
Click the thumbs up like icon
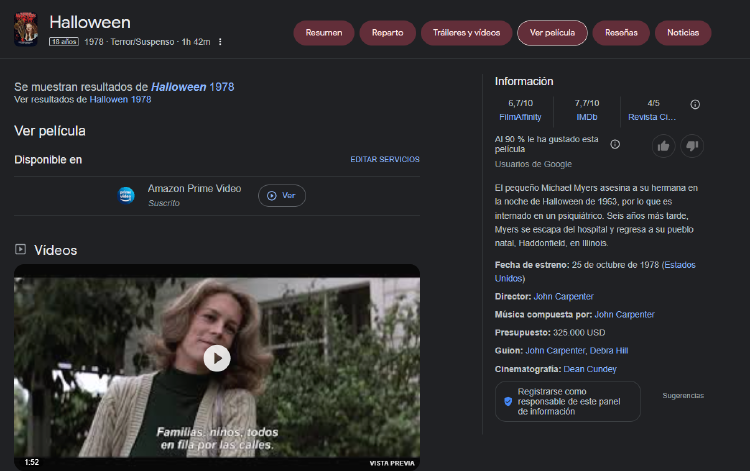[x=662, y=146]
